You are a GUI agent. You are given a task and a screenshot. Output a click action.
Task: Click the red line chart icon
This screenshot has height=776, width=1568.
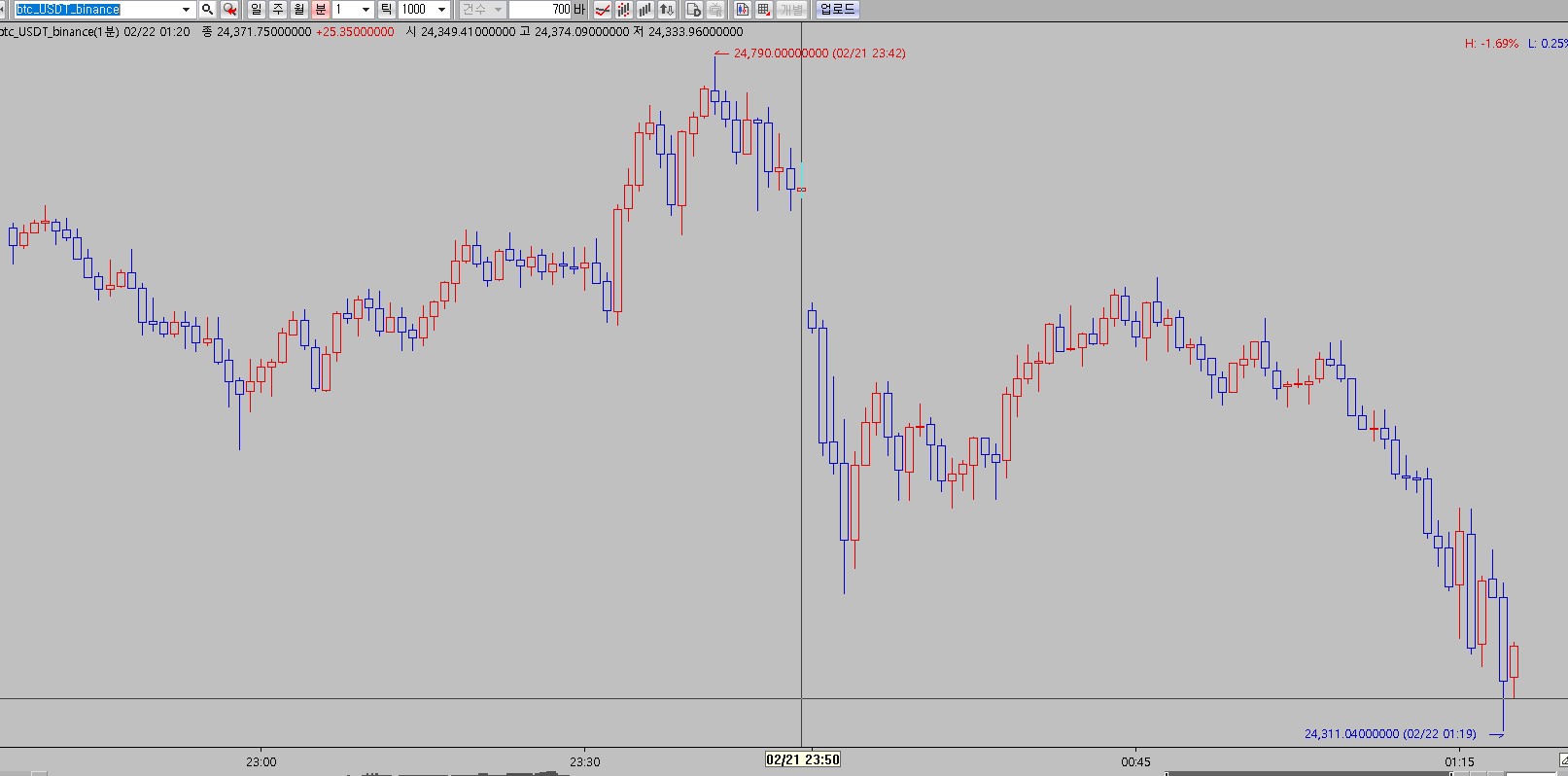(603, 10)
